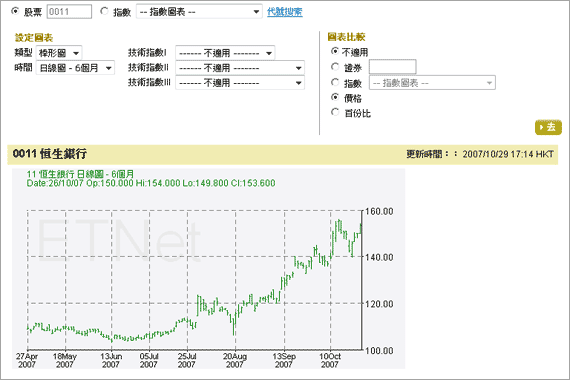Click the 設定圖表 section heading
The height and width of the screenshot is (380, 570).
(x=34, y=37)
